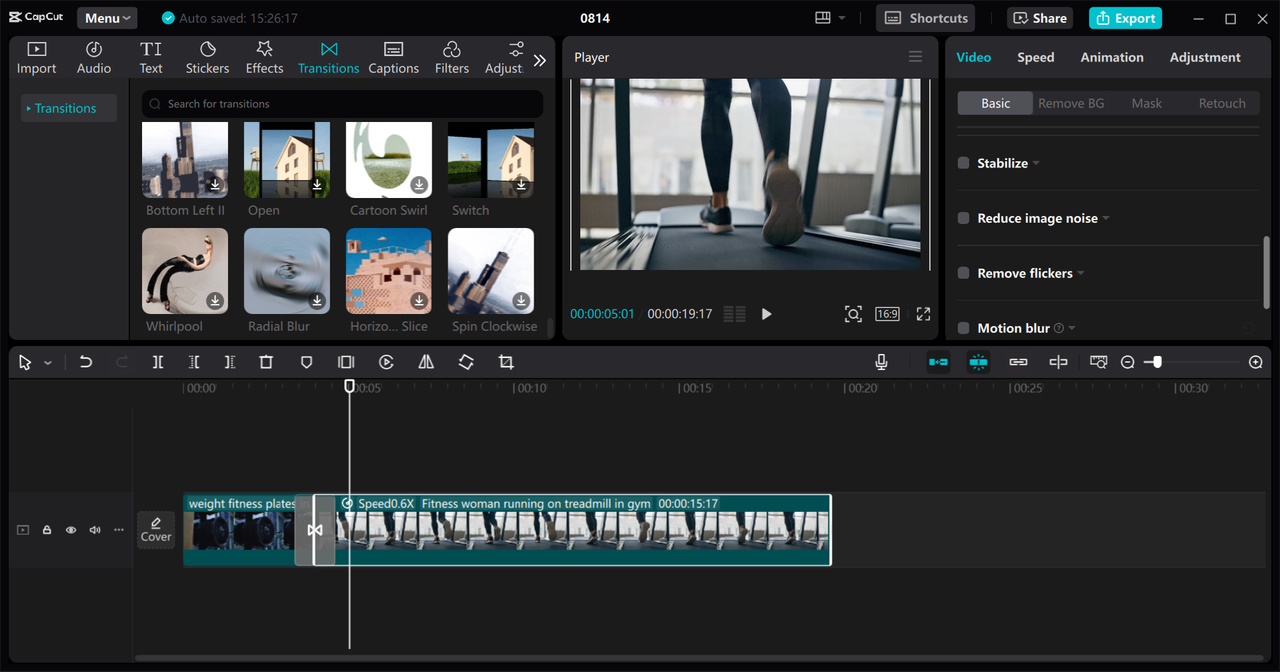Screen dimensions: 1280x672
Task: Click the Delete trash icon
Action: [x=266, y=362]
